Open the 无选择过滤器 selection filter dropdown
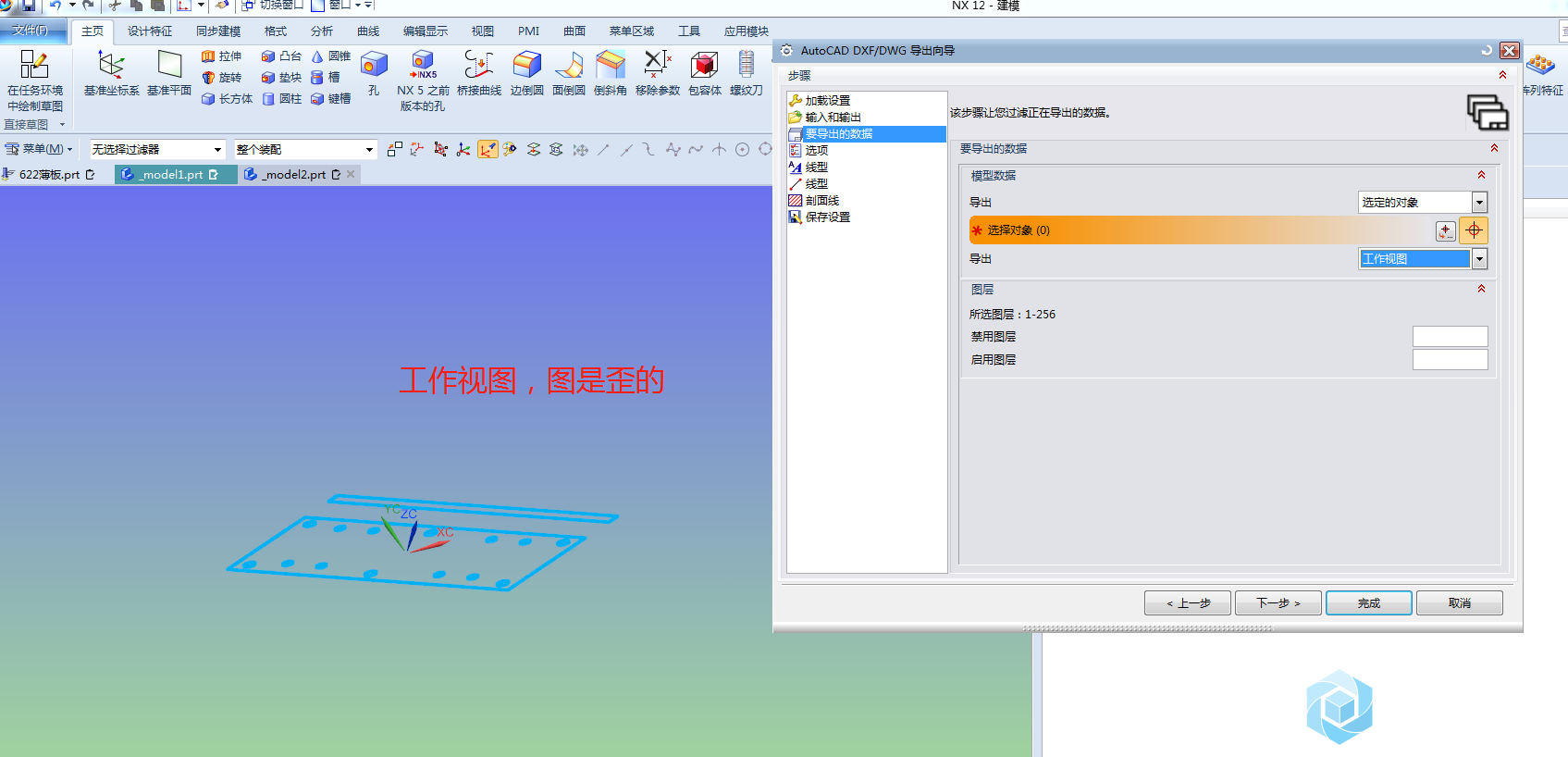The image size is (1568, 757). pos(157,149)
